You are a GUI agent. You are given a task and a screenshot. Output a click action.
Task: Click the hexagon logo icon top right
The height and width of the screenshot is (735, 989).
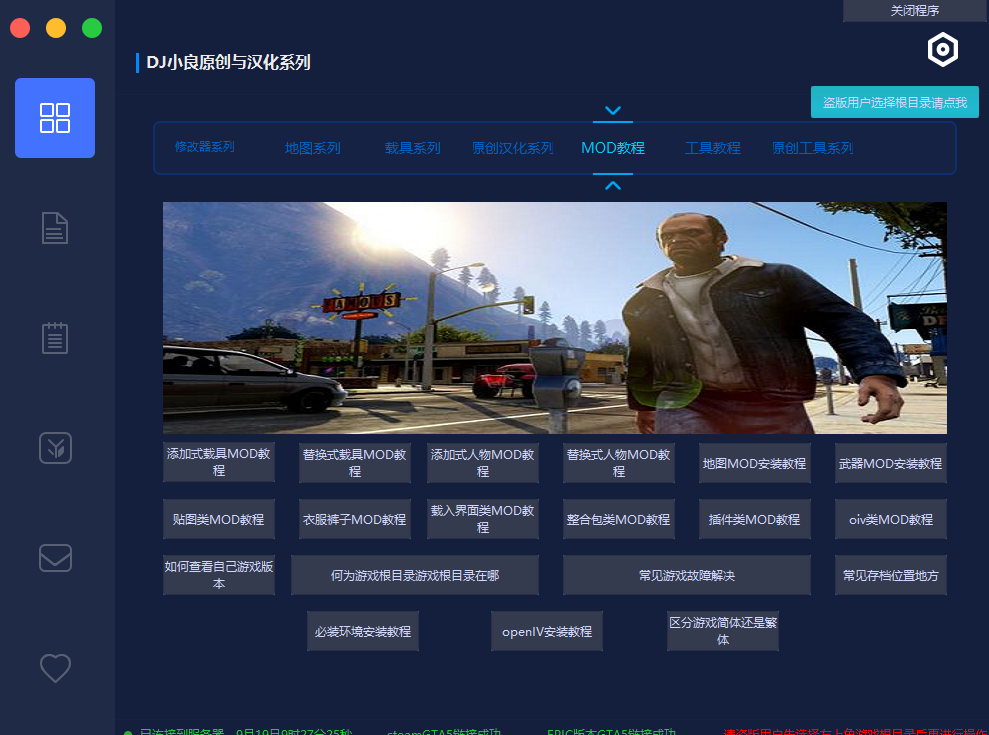point(943,50)
